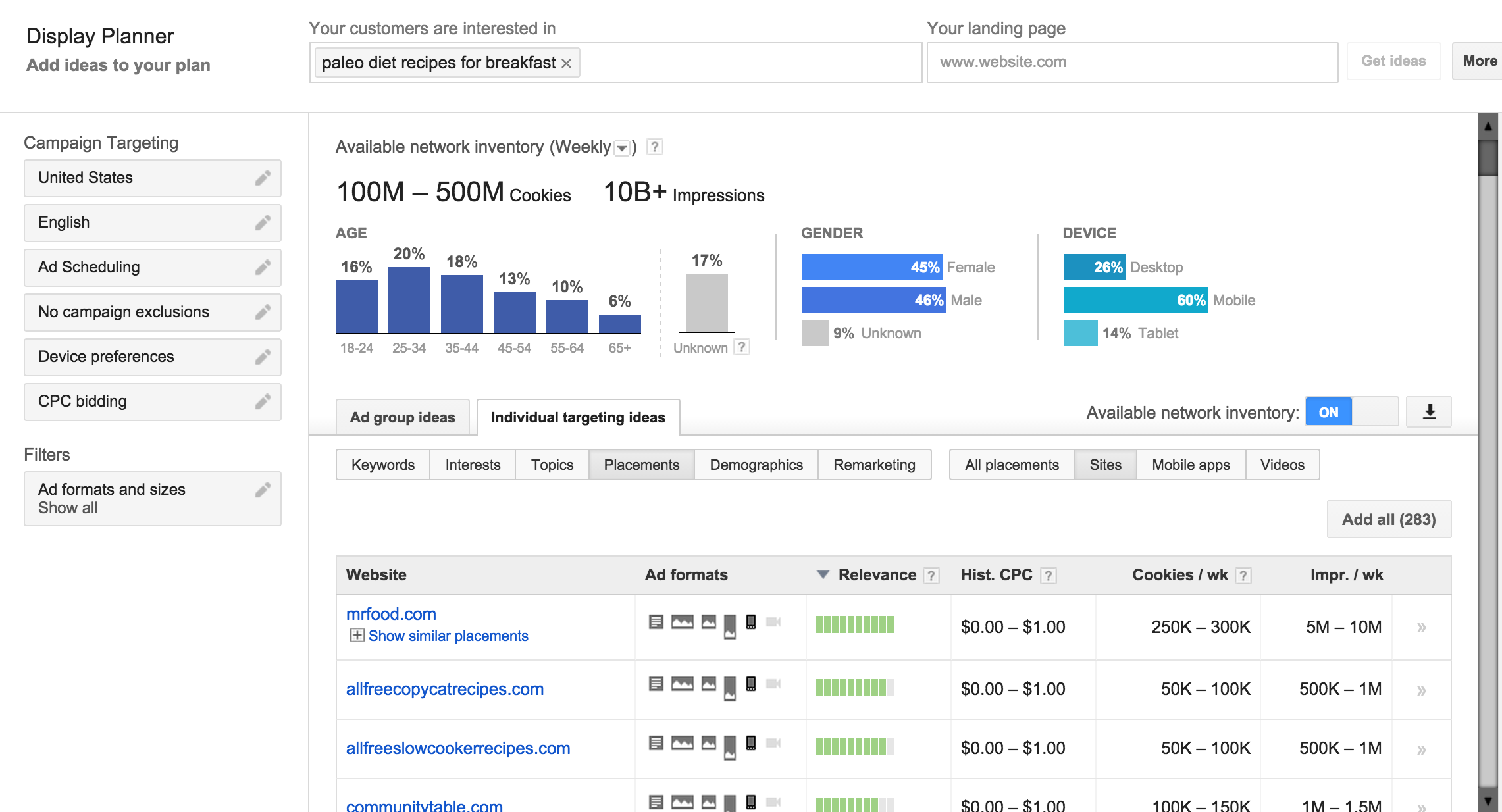Open the Remarketing targeting tab
This screenshot has height=812, width=1502.
[875, 465]
